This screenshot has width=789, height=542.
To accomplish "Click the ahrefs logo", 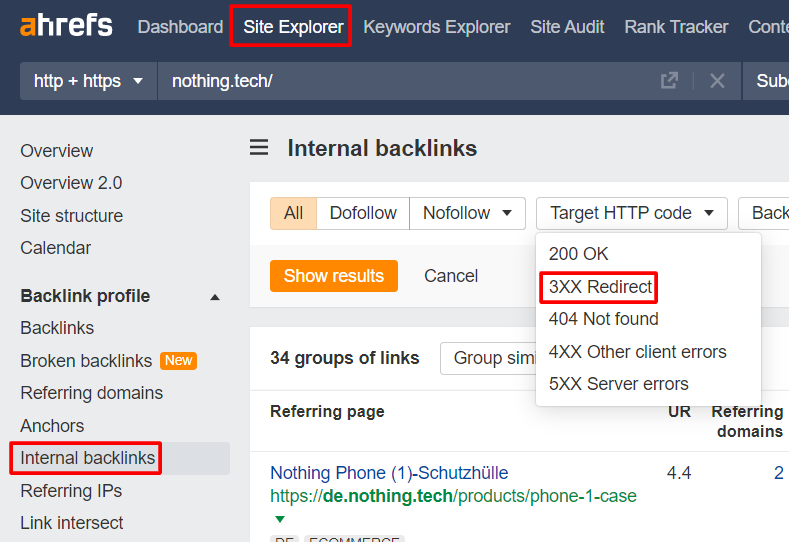I will [66, 26].
